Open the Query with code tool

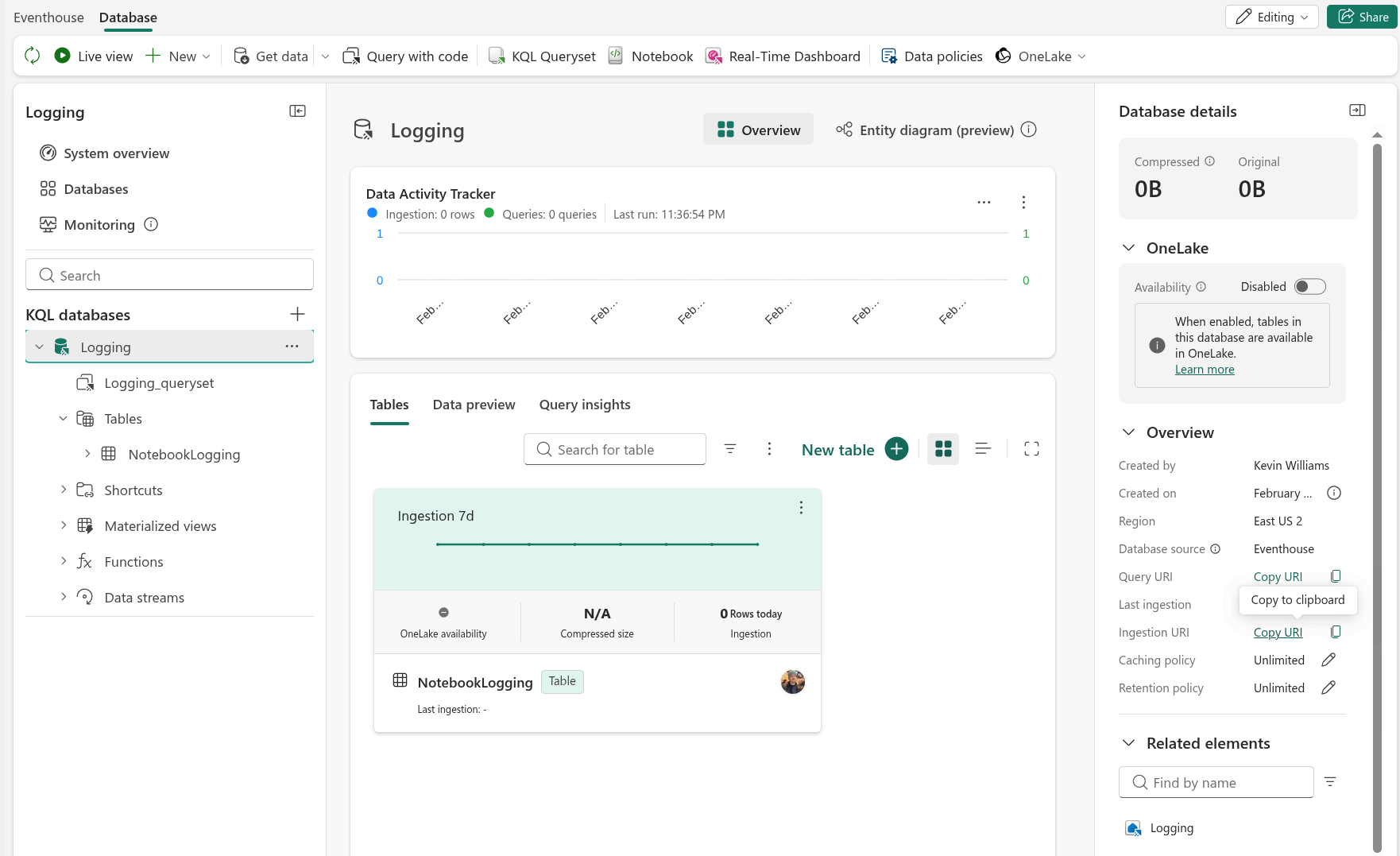(x=405, y=56)
